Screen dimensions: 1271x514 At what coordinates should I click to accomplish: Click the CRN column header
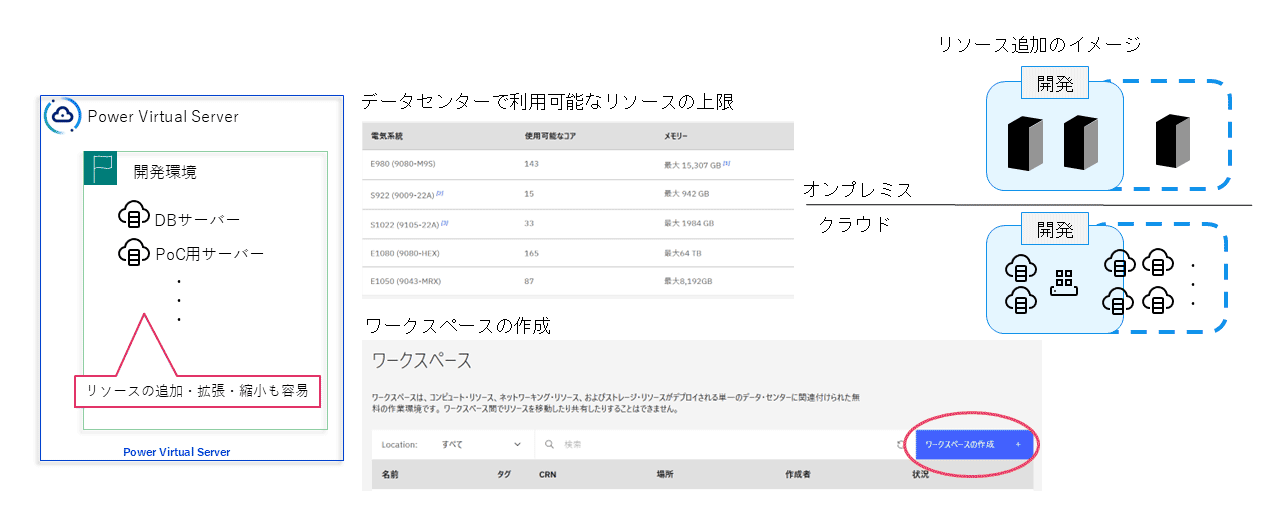(x=547, y=474)
